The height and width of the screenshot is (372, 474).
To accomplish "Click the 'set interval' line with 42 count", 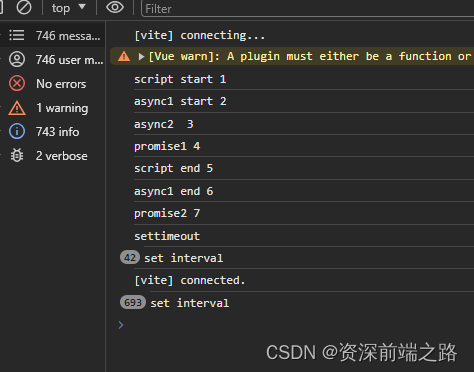I will coord(183,258).
